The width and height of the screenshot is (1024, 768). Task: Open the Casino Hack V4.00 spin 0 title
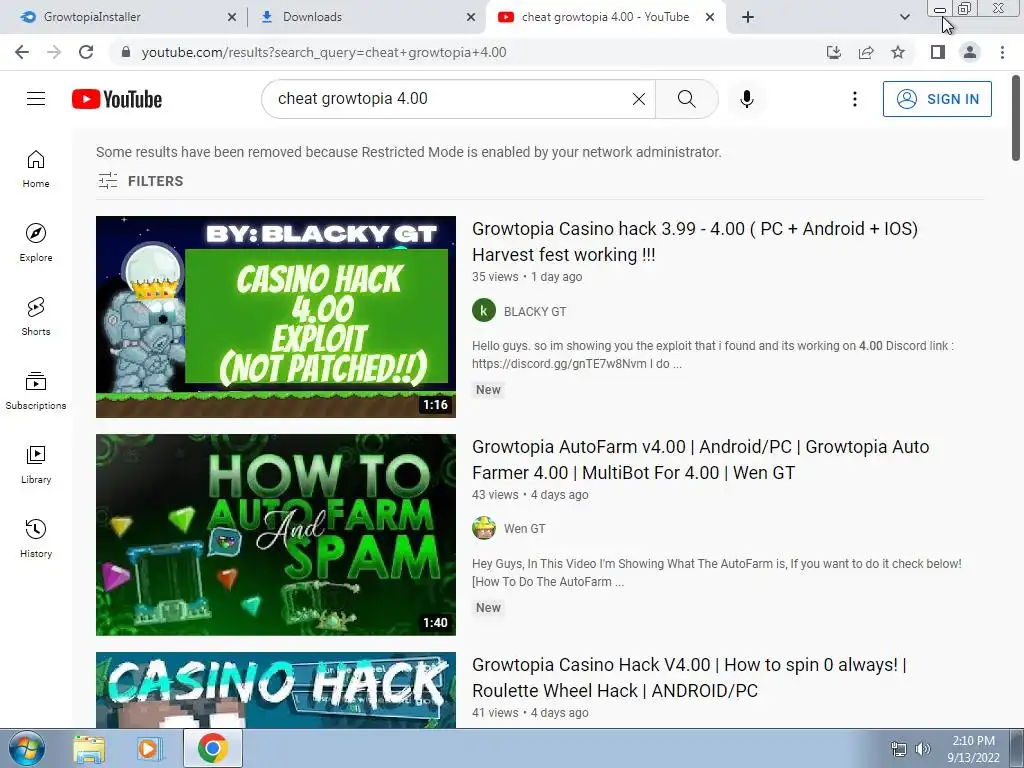689,678
